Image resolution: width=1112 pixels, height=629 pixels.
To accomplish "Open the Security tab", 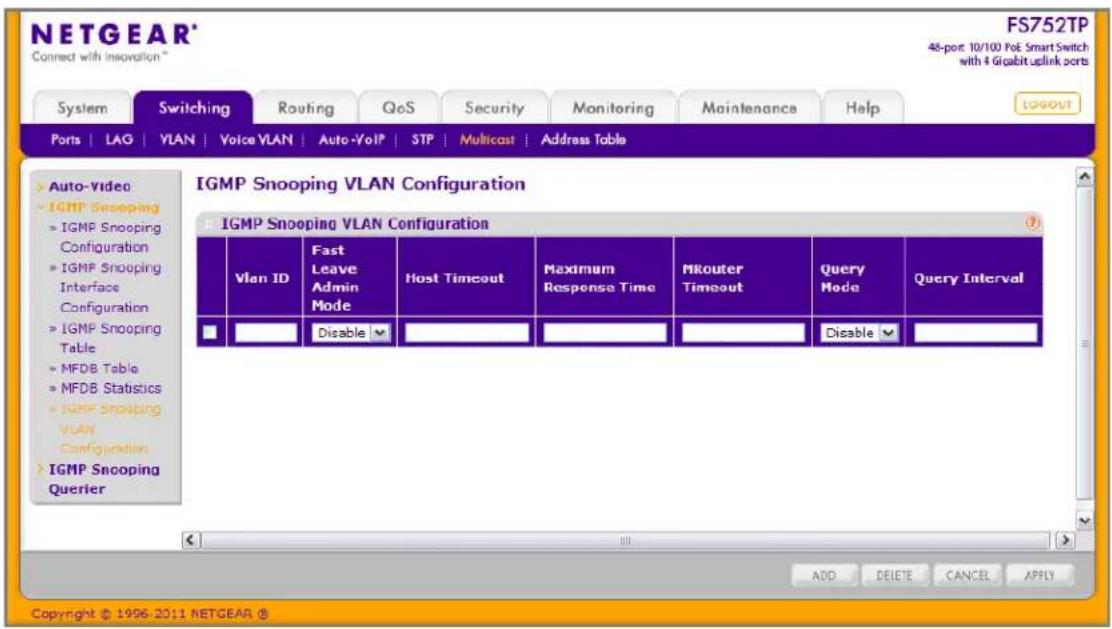I will (x=494, y=108).
